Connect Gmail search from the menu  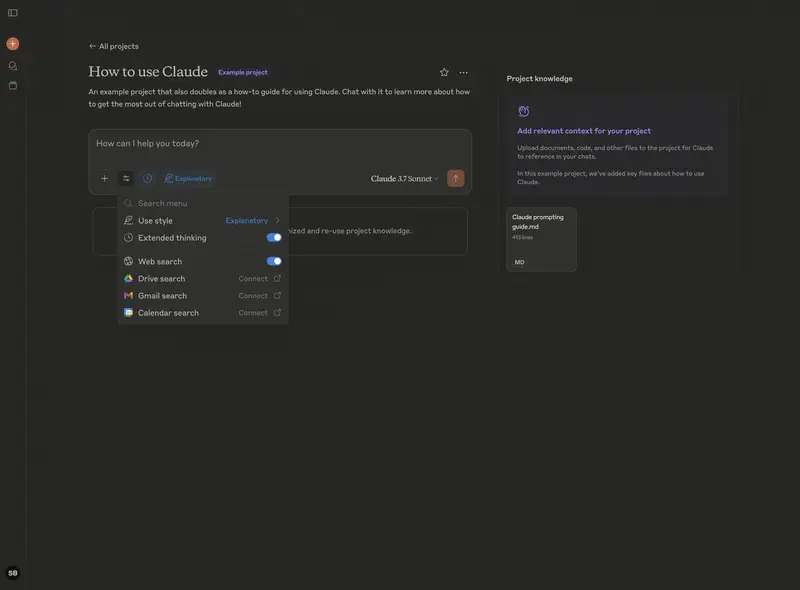(259, 296)
